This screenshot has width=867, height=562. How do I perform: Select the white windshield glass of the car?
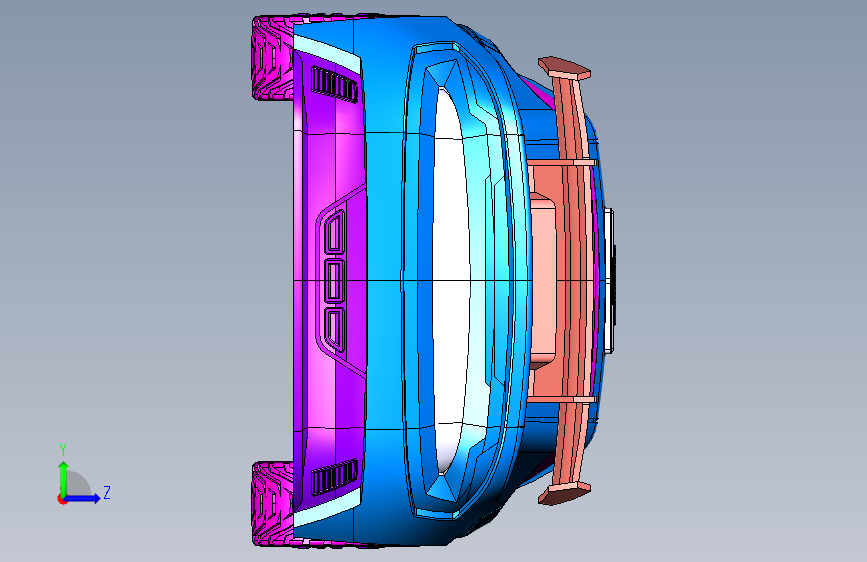click(451, 279)
